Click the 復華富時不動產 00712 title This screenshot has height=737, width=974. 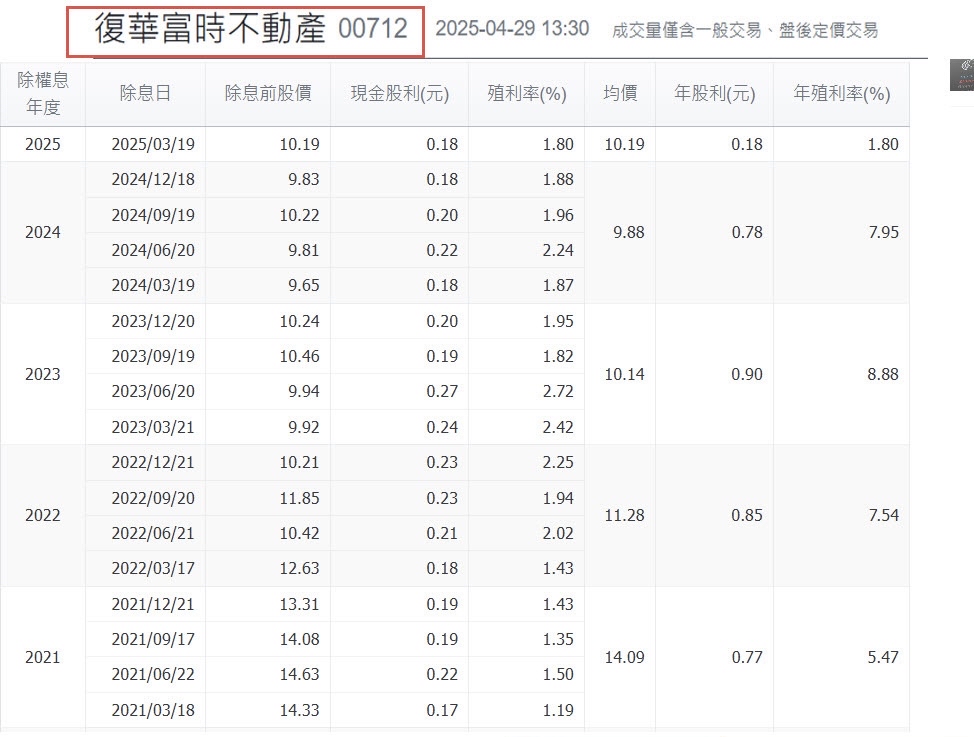click(251, 29)
